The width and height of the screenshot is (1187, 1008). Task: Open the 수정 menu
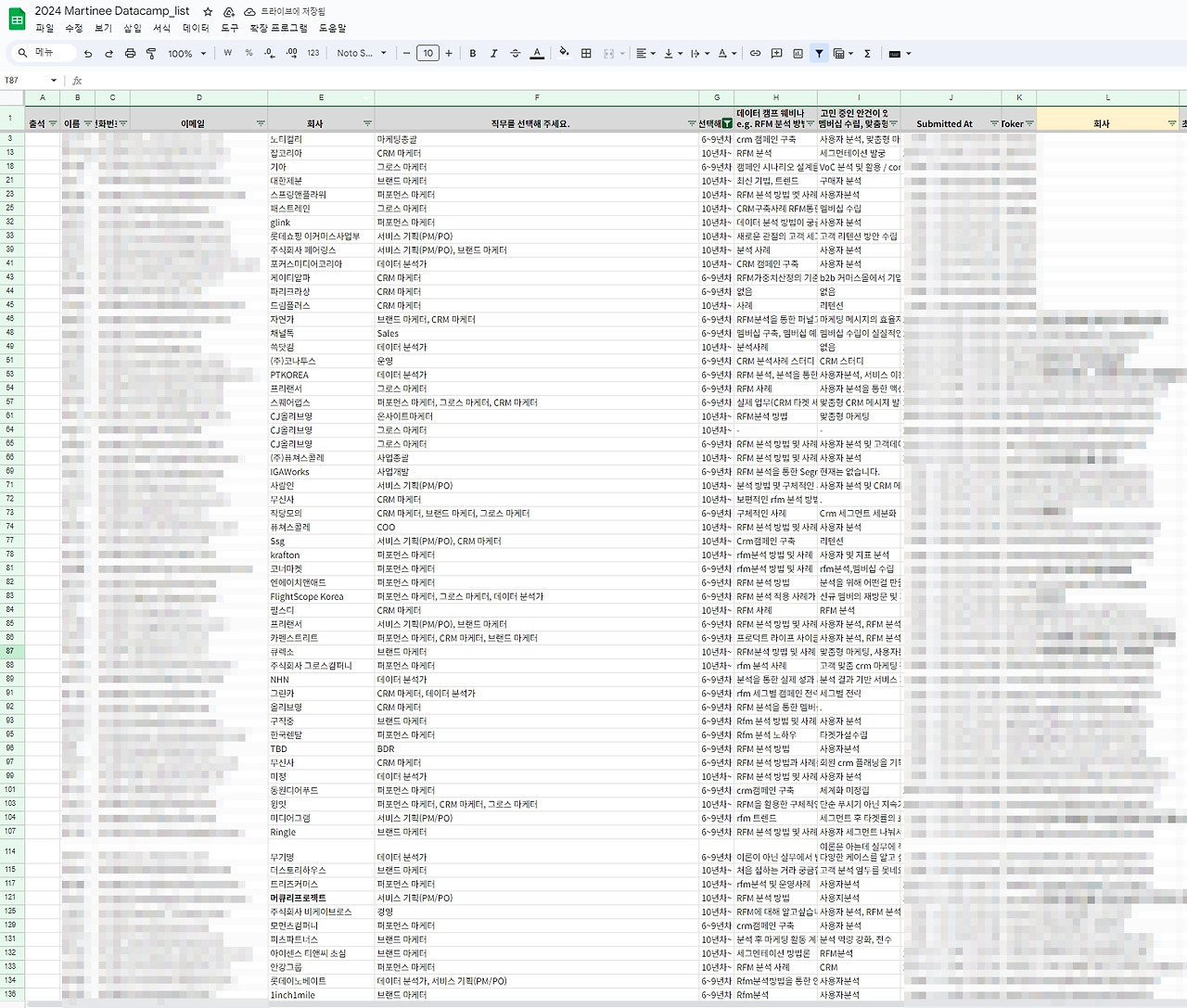74,29
